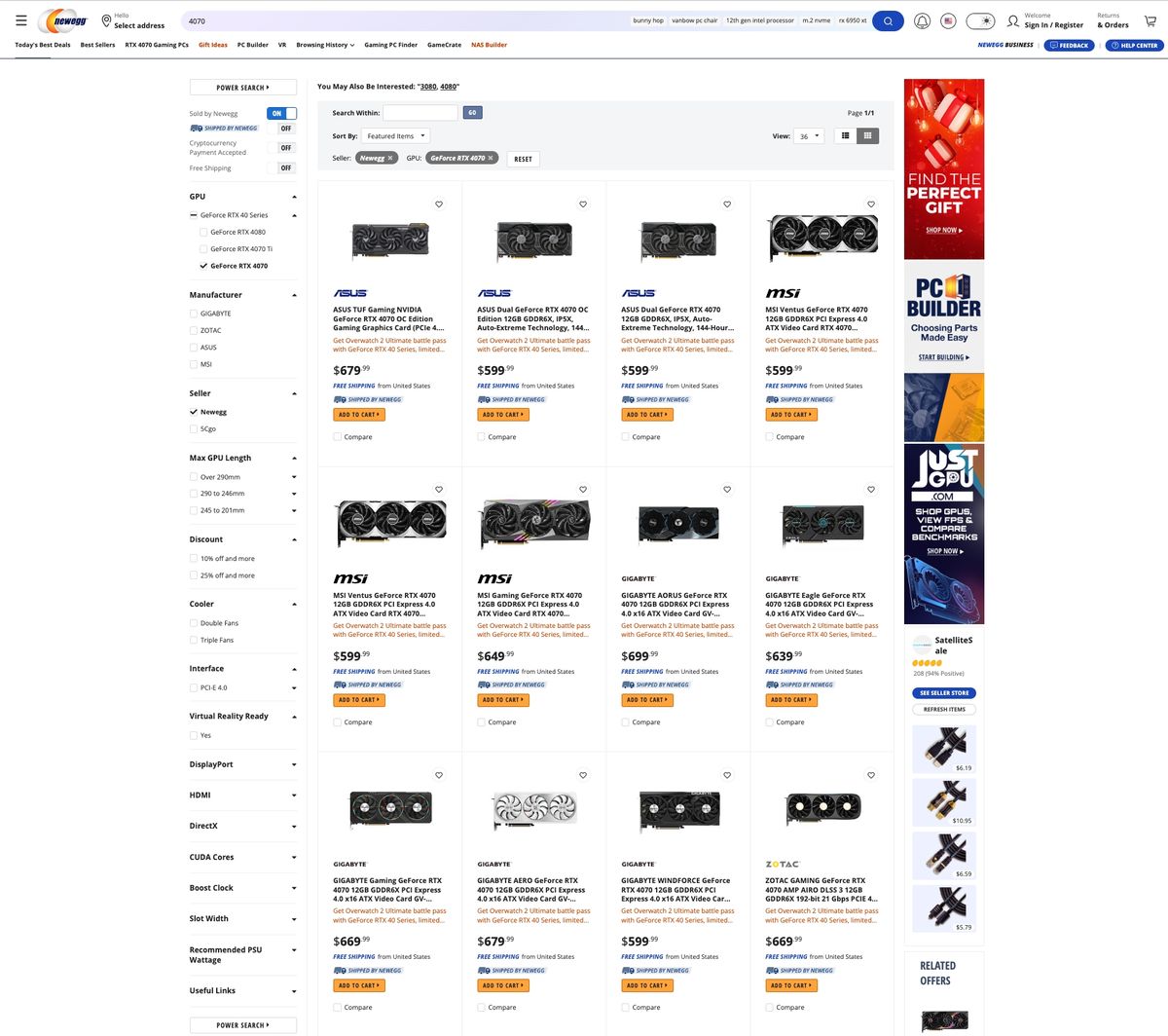Viewport: 1168px width, 1036px height.
Task: Click the GO search-within button
Action: (472, 113)
